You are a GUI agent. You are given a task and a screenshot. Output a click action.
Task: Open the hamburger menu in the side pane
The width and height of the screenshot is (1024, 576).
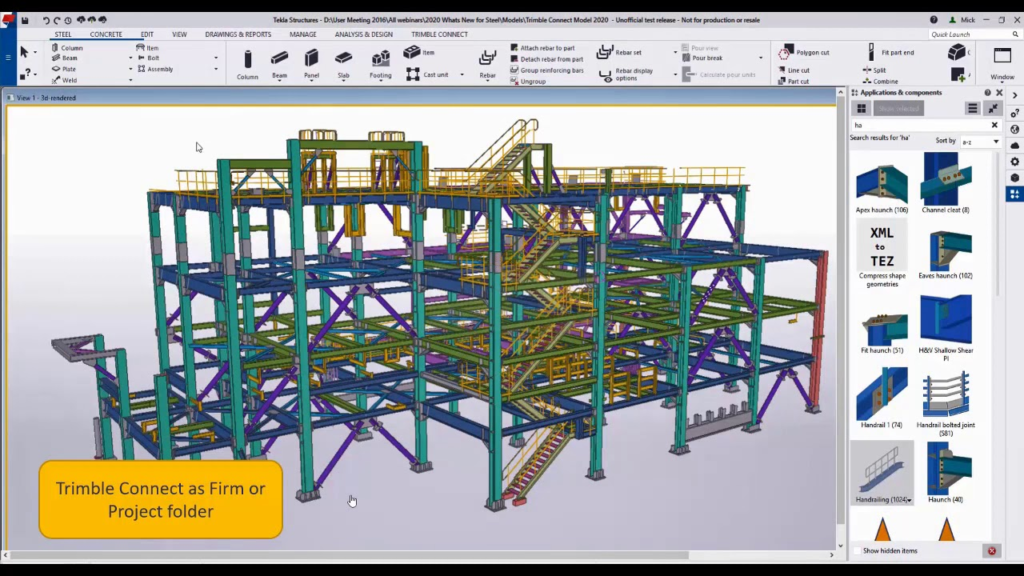pyautogui.click(x=8, y=57)
